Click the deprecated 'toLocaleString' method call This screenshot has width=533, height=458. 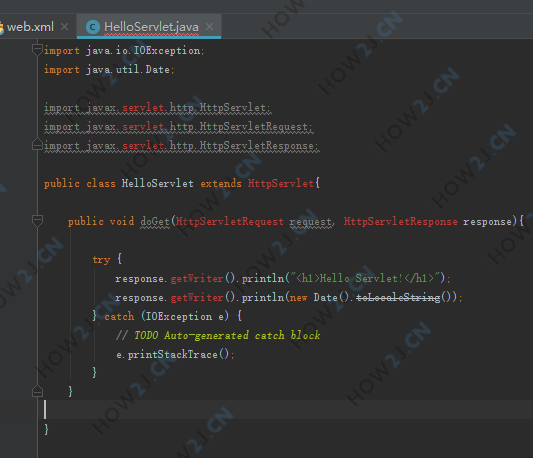(398, 298)
